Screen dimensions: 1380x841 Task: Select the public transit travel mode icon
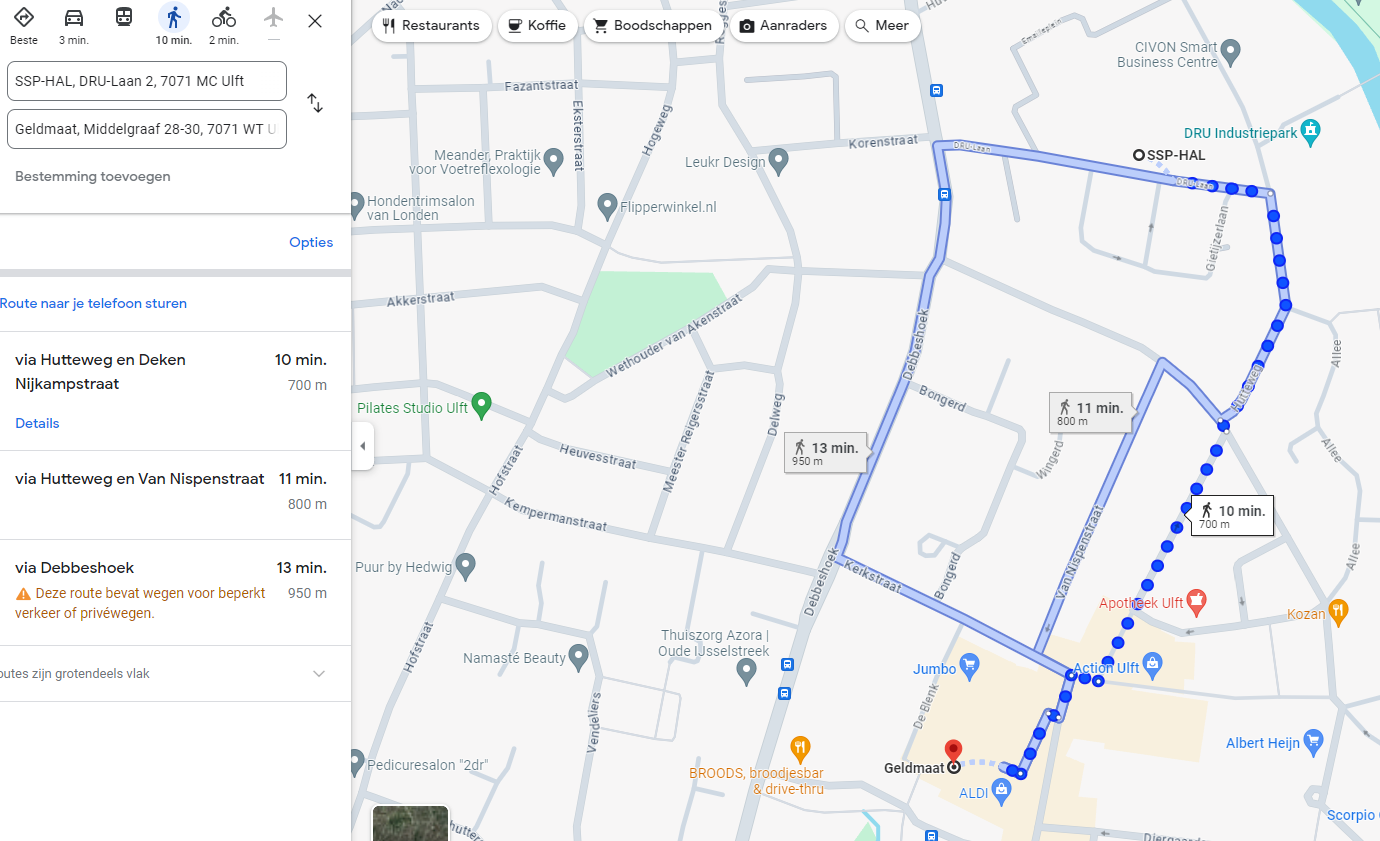[124, 18]
